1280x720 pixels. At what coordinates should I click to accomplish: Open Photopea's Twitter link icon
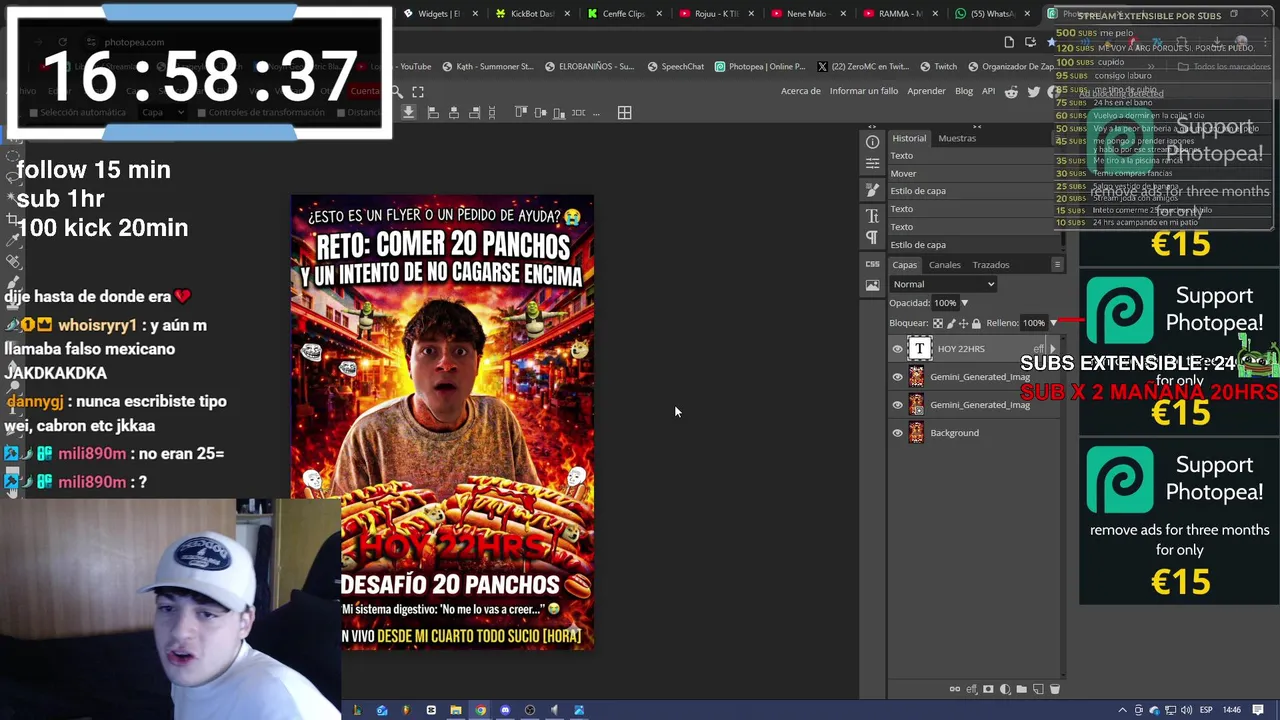point(1034,91)
